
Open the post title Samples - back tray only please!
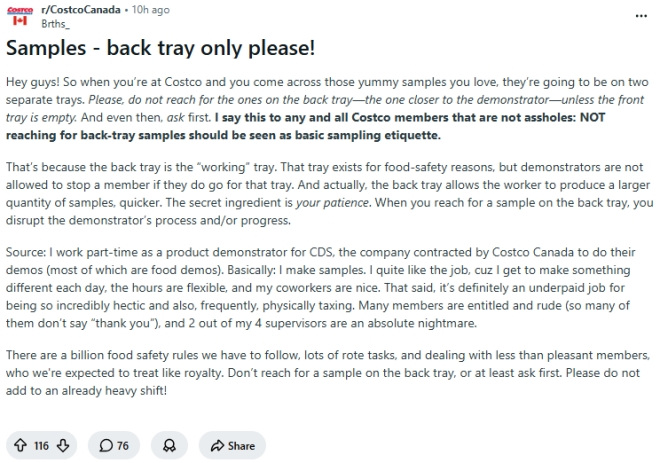(160, 48)
